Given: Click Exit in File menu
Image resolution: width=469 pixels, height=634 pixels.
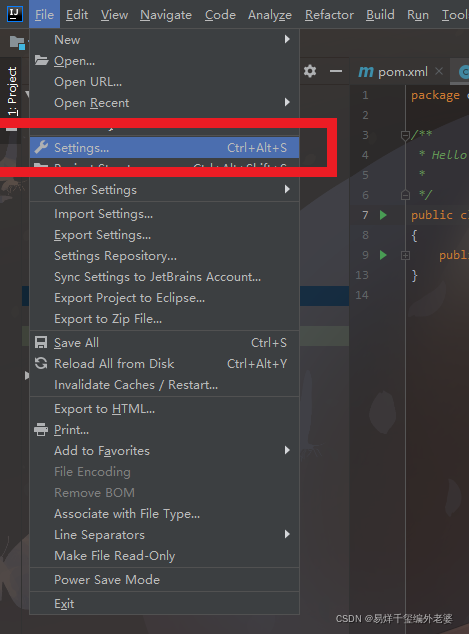Looking at the screenshot, I should click(165, 604).
